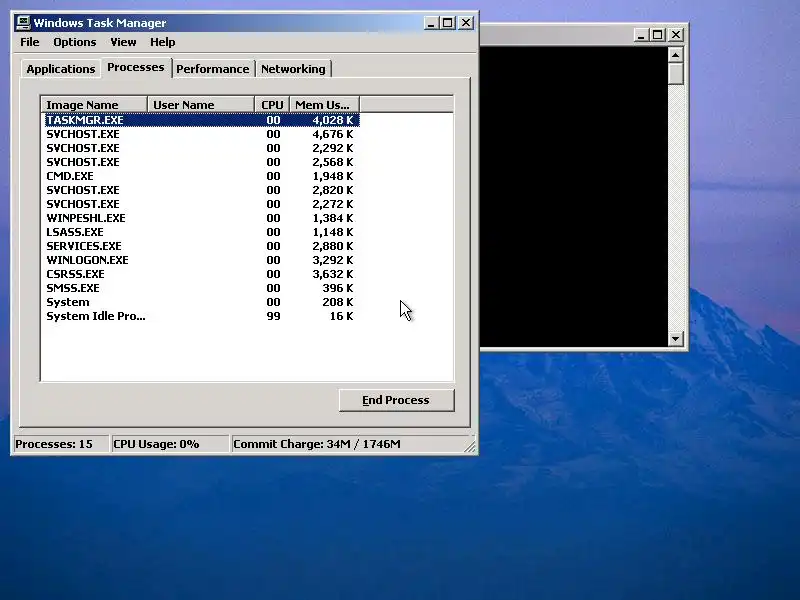Select the CMD.EXE process
The height and width of the screenshot is (600, 800).
(202, 176)
